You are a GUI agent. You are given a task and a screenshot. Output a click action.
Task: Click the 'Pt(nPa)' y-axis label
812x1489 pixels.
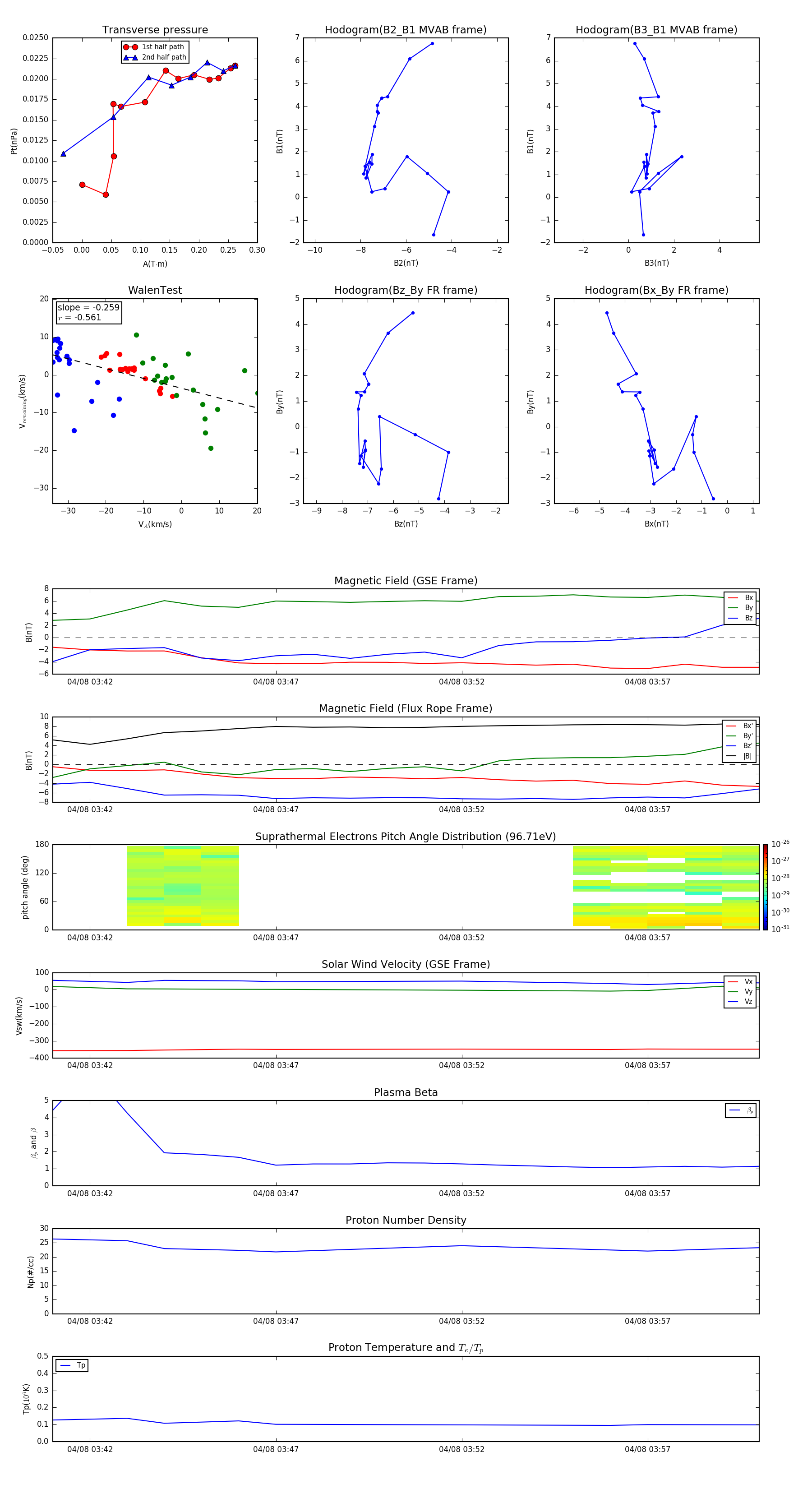pyautogui.click(x=14, y=141)
